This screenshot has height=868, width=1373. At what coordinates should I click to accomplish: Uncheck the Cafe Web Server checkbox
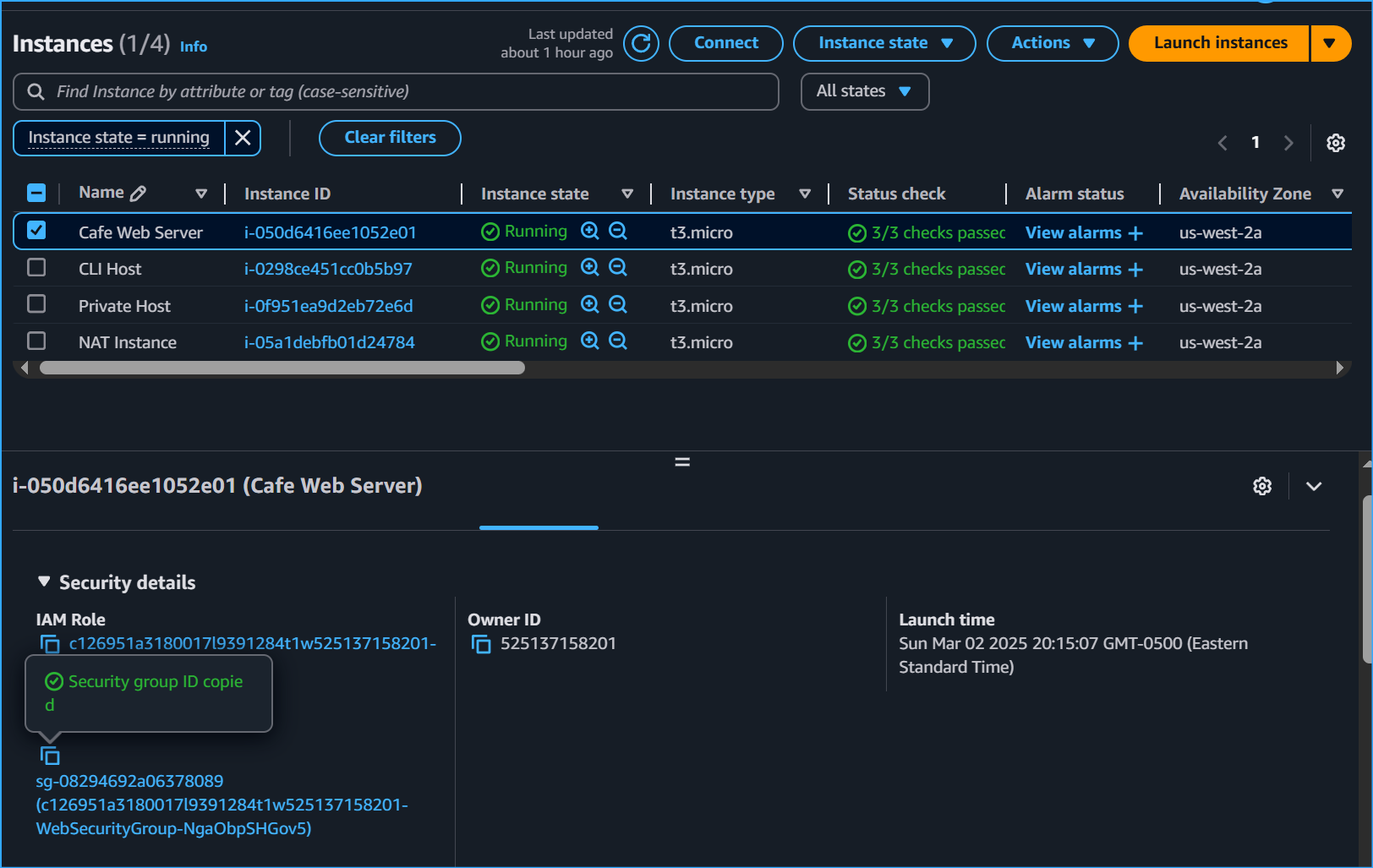[36, 231]
